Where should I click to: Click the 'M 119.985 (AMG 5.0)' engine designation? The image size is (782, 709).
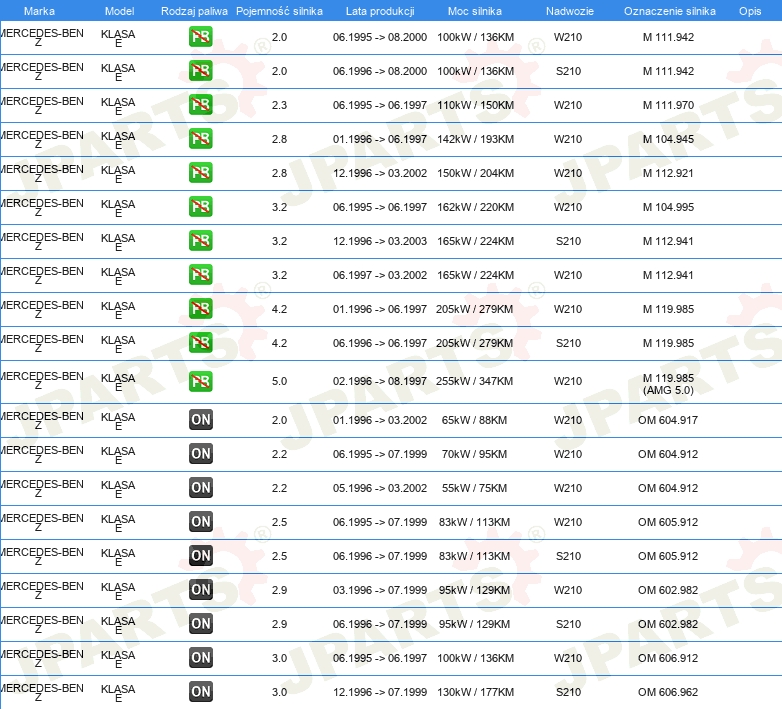668,385
